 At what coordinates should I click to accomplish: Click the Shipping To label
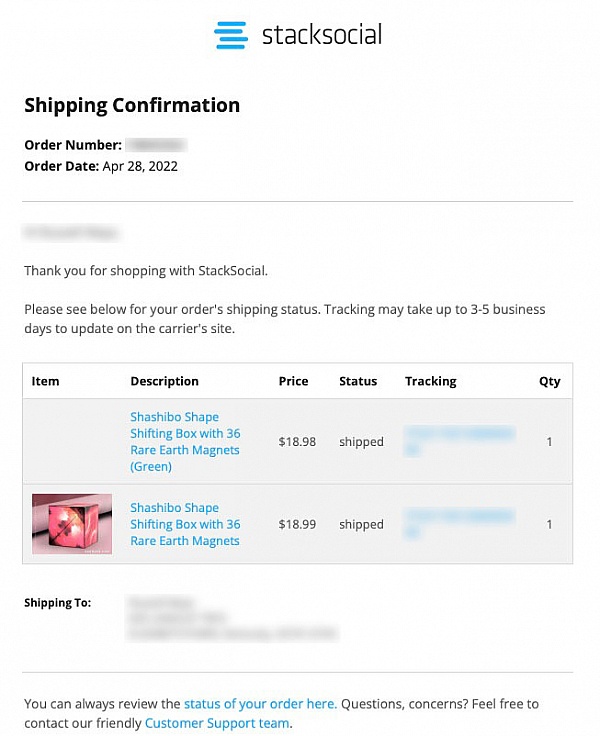57,603
